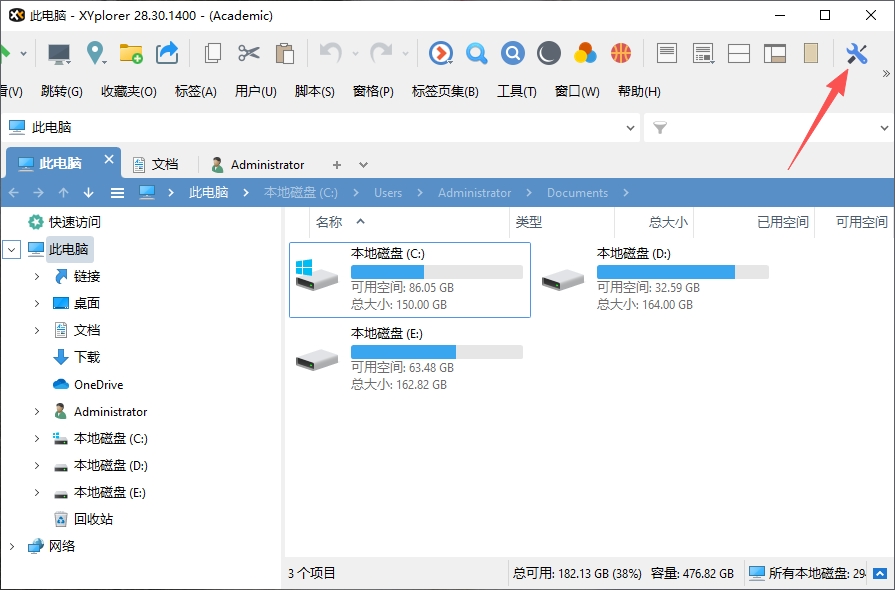The height and width of the screenshot is (590, 895).
Task: Expand the 网络 tree node
Action: 12,546
